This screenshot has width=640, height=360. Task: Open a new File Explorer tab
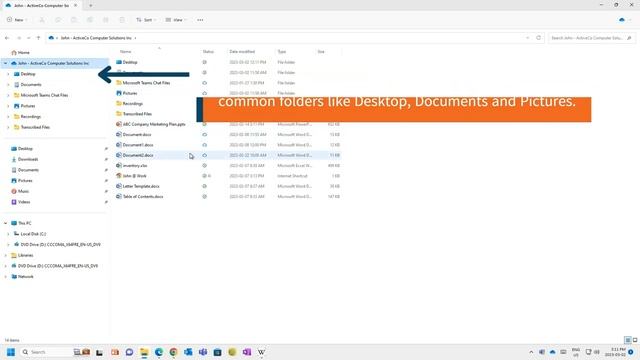tap(91, 5)
